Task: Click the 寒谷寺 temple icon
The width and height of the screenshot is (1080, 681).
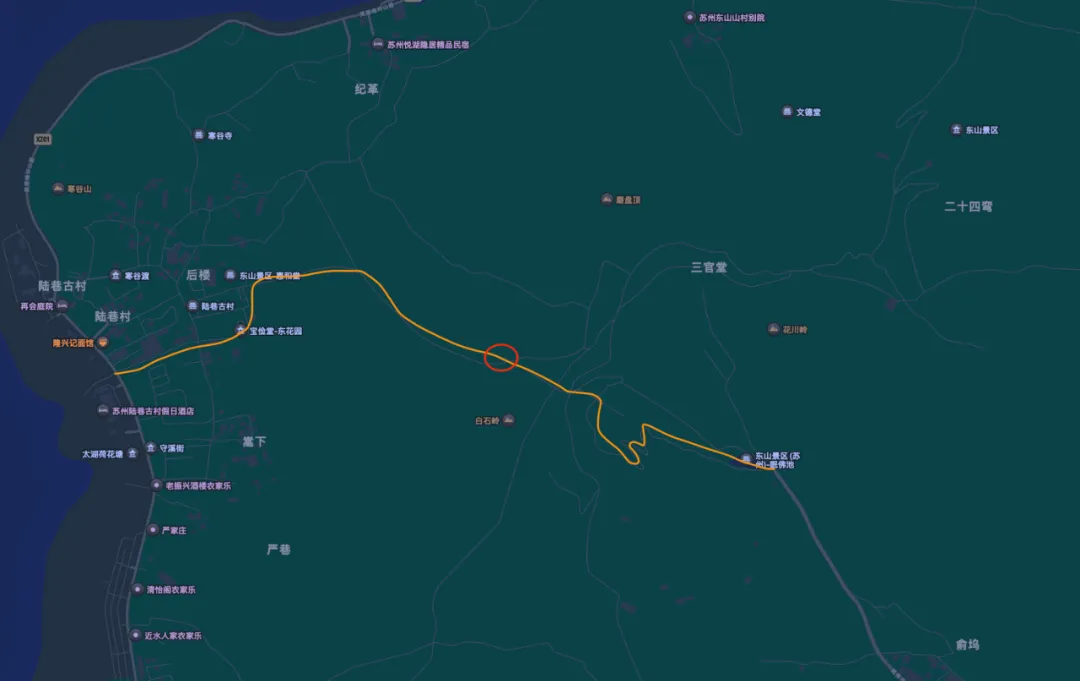Action: (198, 135)
